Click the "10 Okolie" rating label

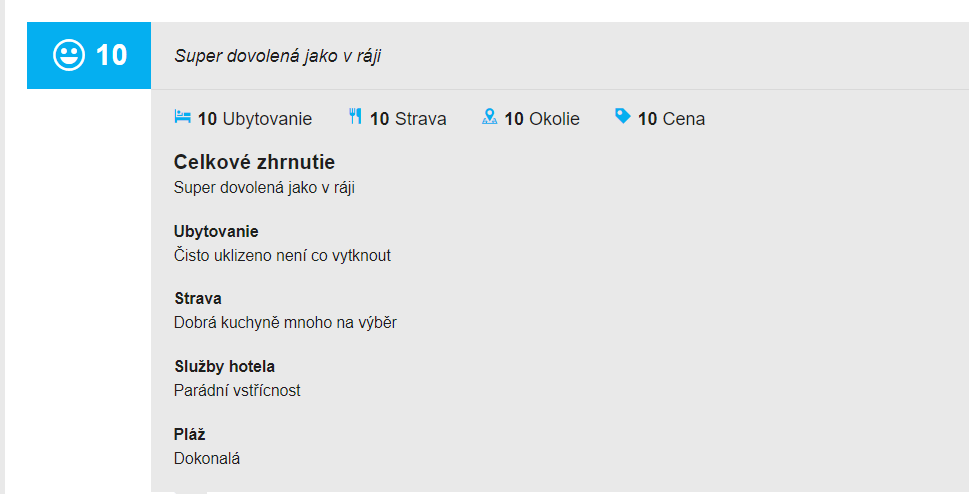point(542,119)
